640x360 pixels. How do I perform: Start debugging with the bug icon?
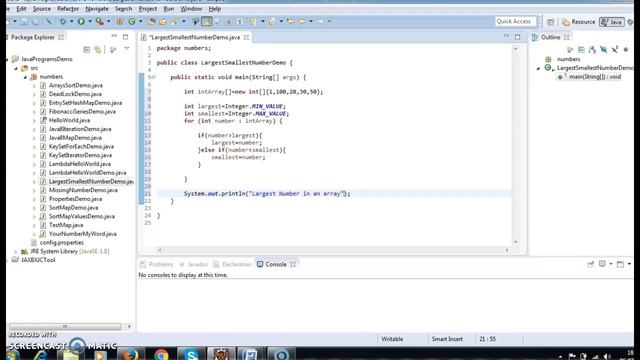point(63,21)
